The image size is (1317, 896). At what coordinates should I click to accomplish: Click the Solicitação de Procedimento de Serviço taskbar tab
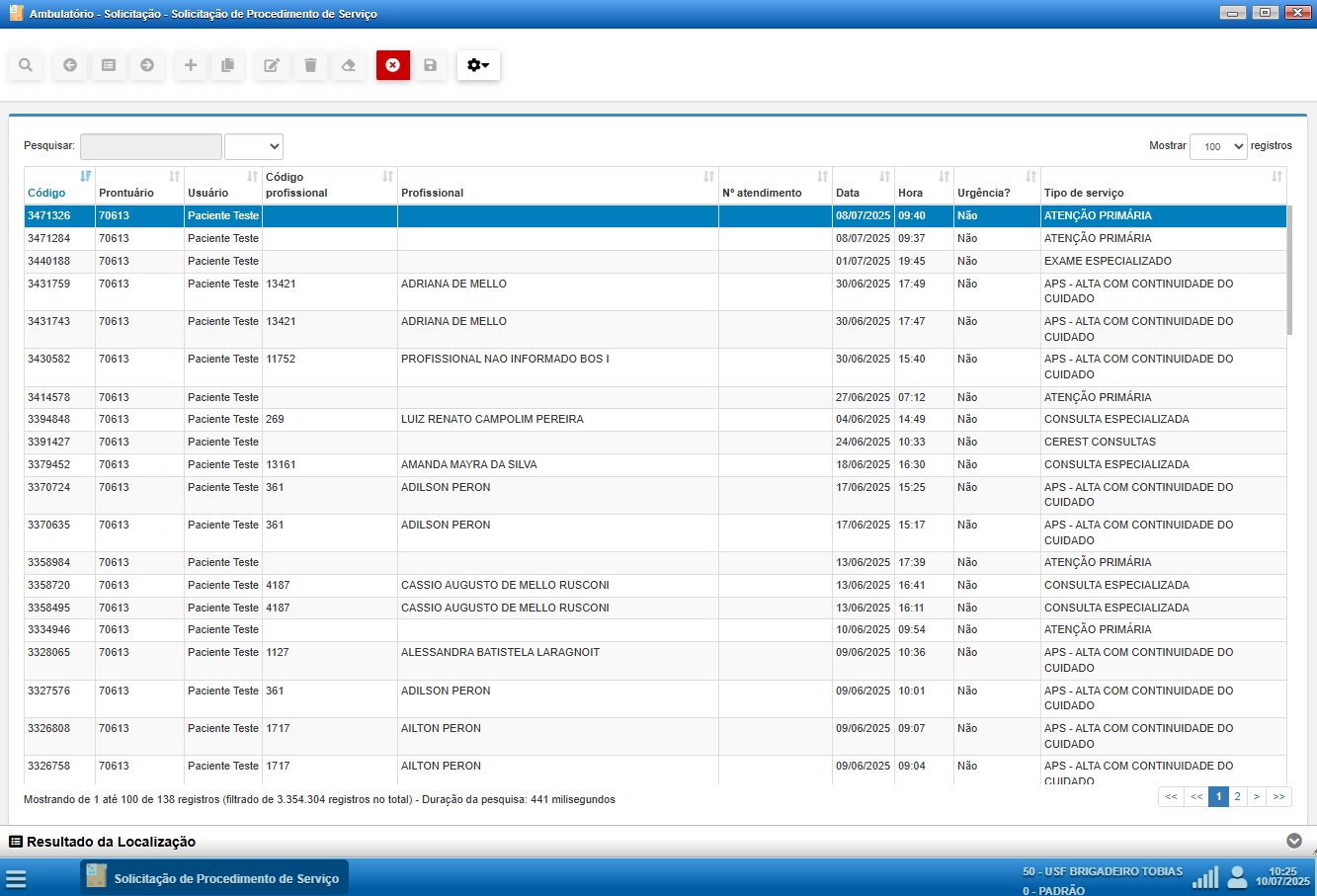click(214, 878)
